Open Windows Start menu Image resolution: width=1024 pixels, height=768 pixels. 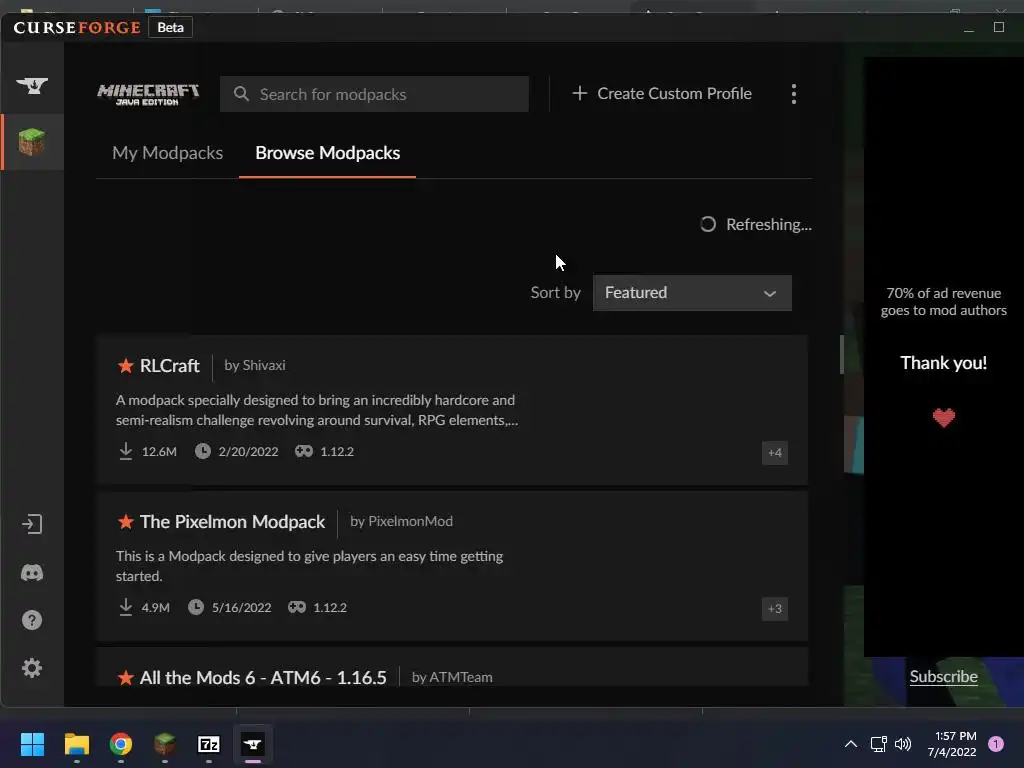point(32,744)
